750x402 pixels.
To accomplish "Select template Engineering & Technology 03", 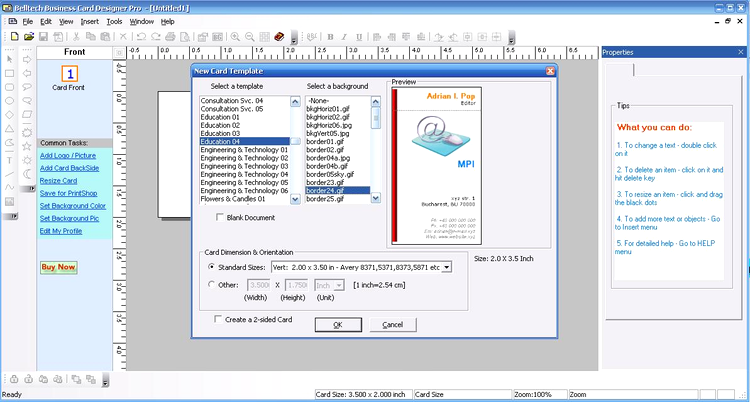I will pyautogui.click(x=244, y=166).
